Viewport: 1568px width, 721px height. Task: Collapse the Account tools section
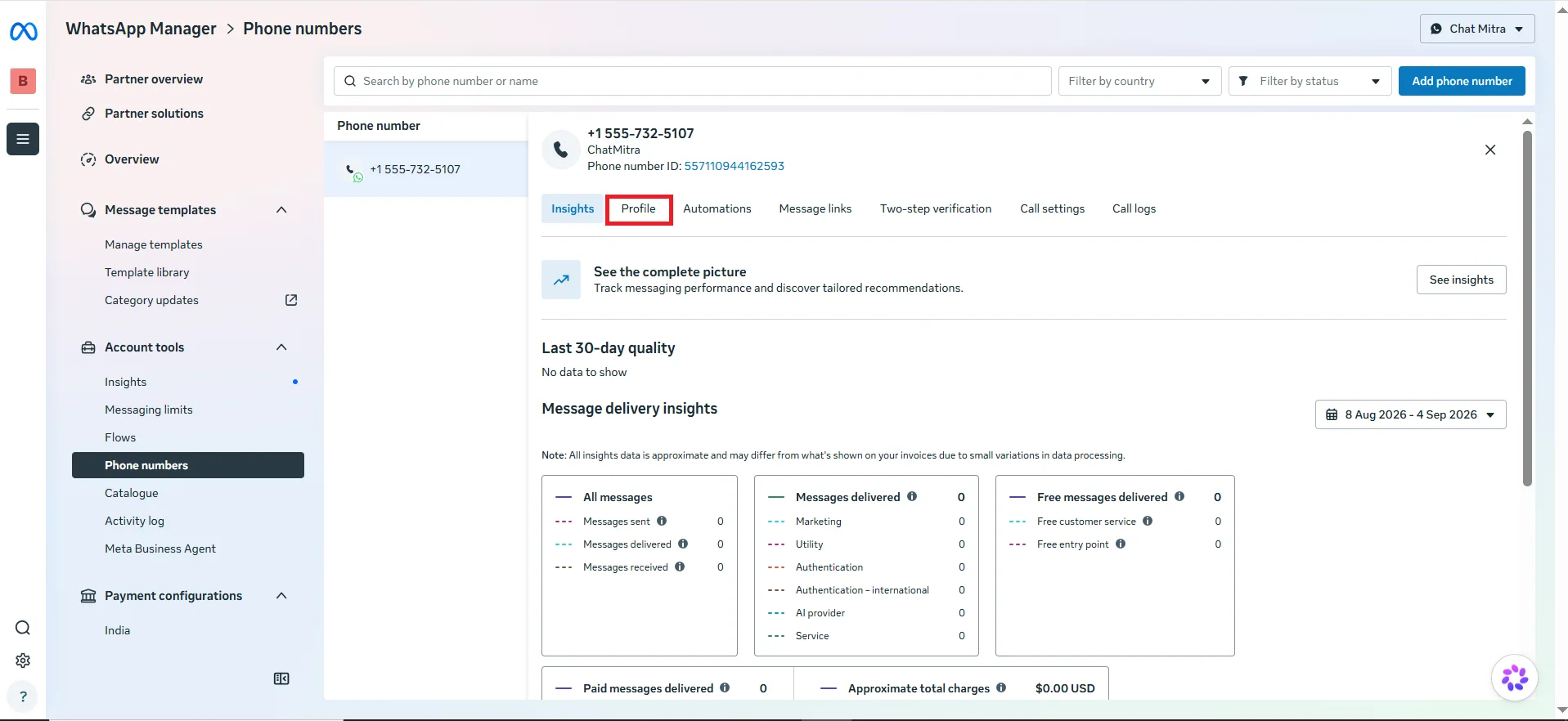click(x=281, y=347)
